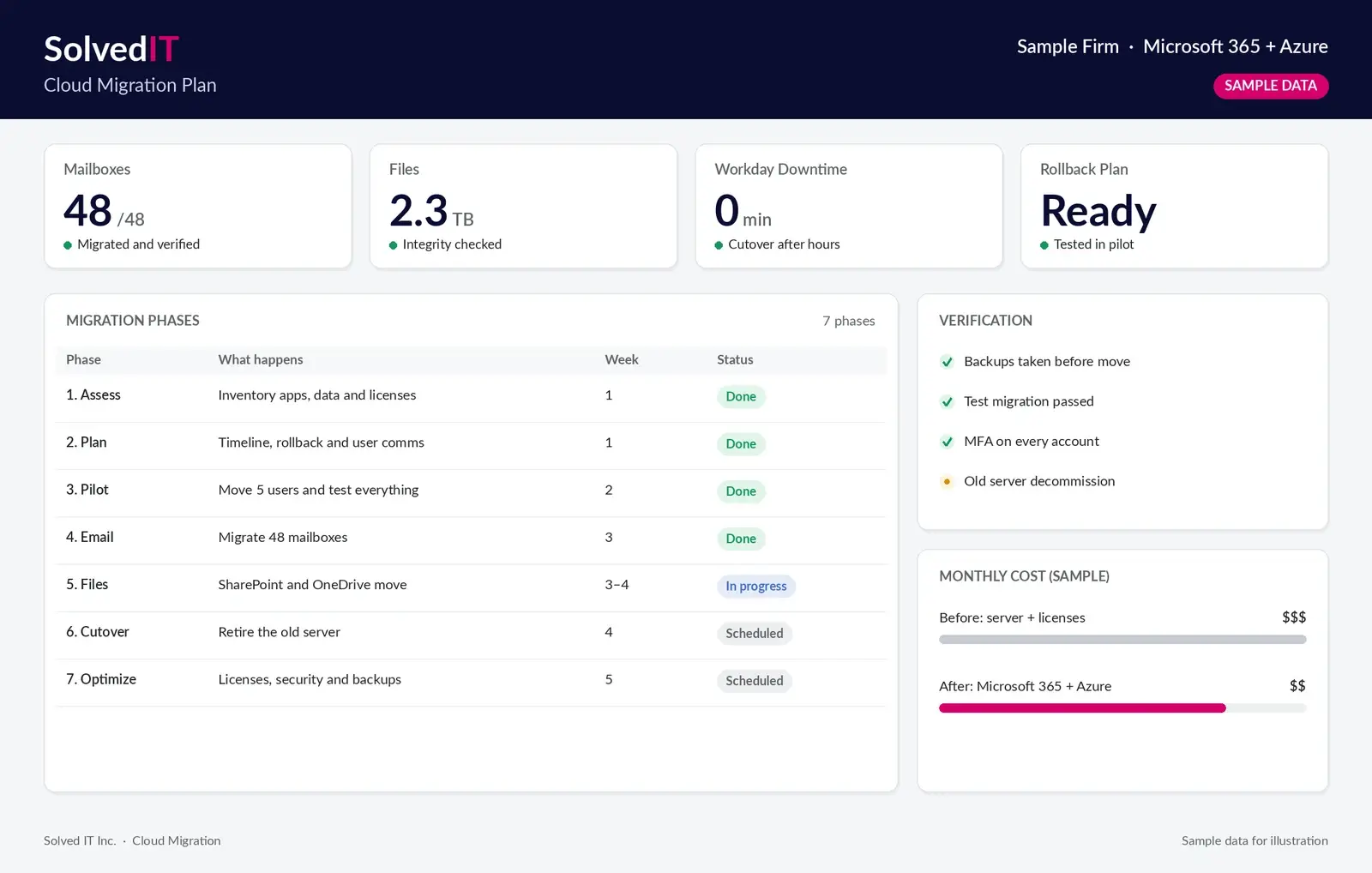Click the MONTHLY COST (SAMPLE) heading
The height and width of the screenshot is (873, 1372).
1024,576
